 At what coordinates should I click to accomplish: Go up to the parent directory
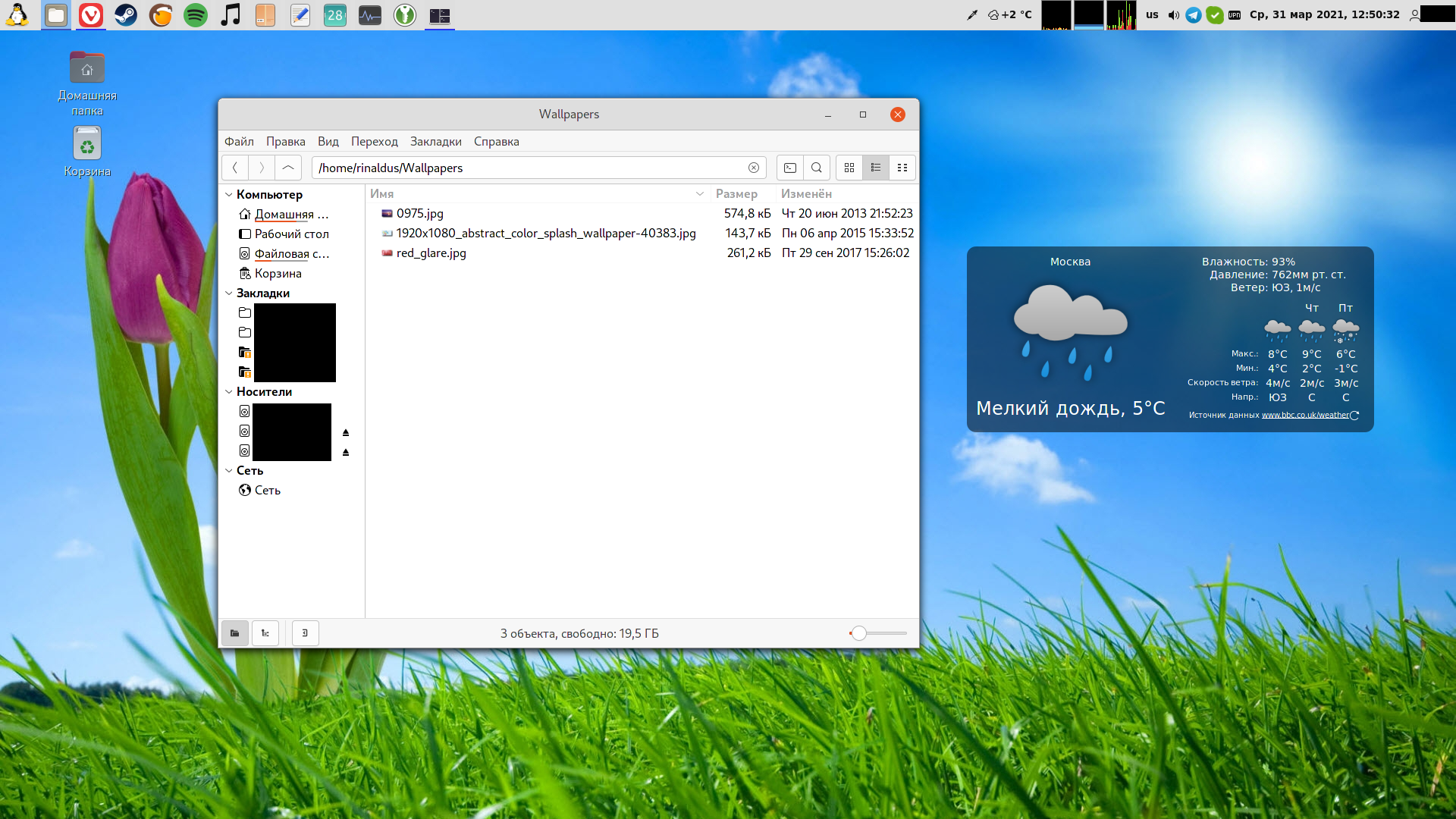[288, 168]
